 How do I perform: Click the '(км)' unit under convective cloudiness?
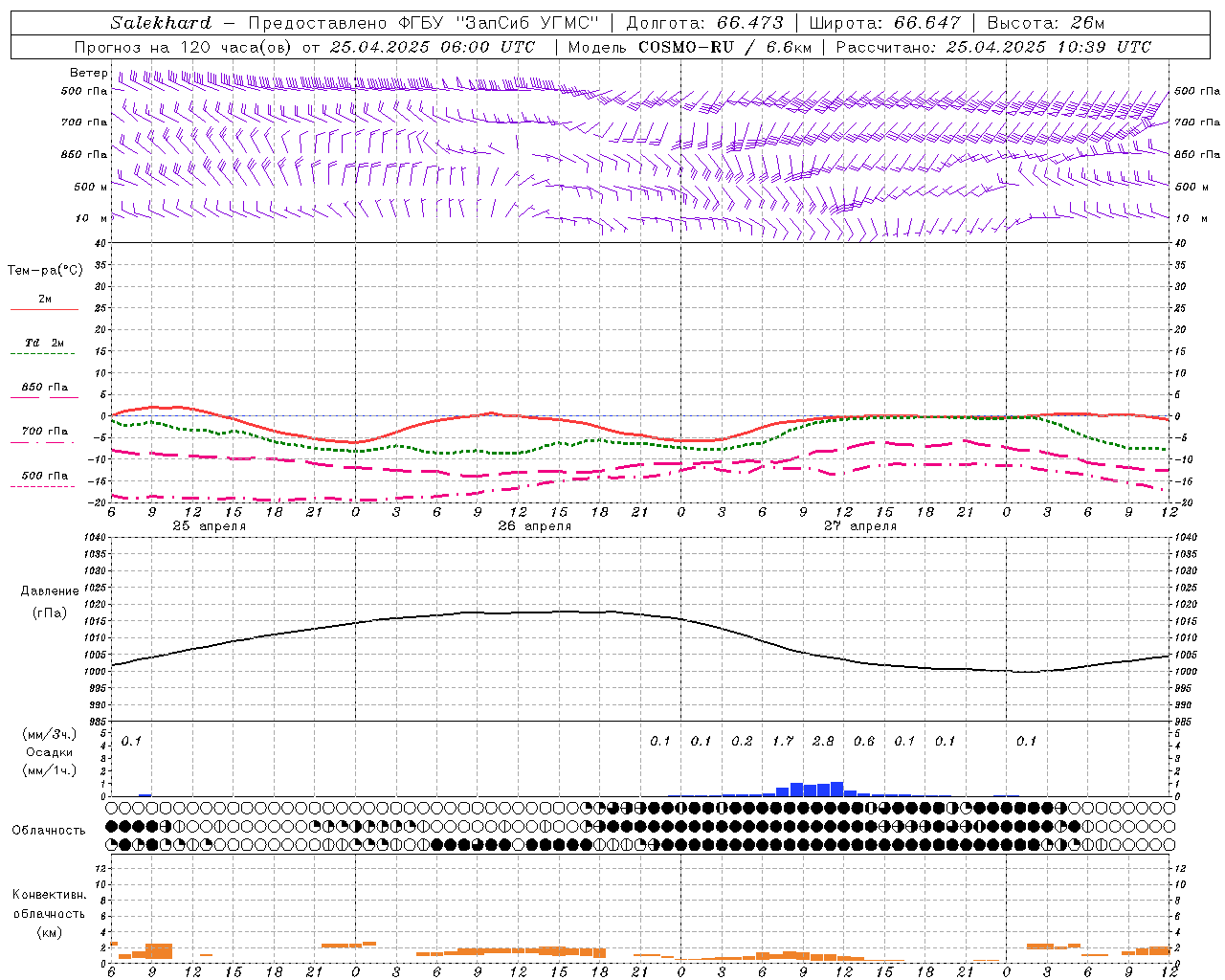(49, 932)
